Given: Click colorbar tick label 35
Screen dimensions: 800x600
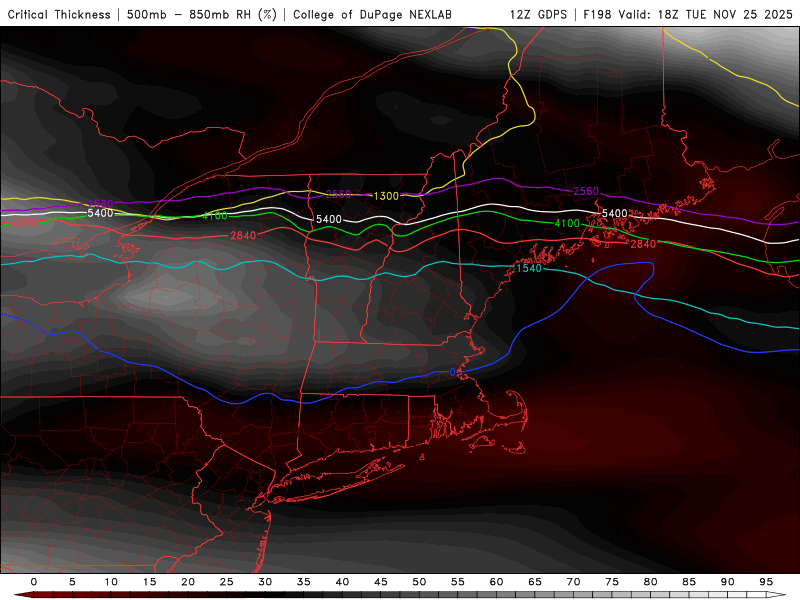Looking at the screenshot, I should coord(304,582).
